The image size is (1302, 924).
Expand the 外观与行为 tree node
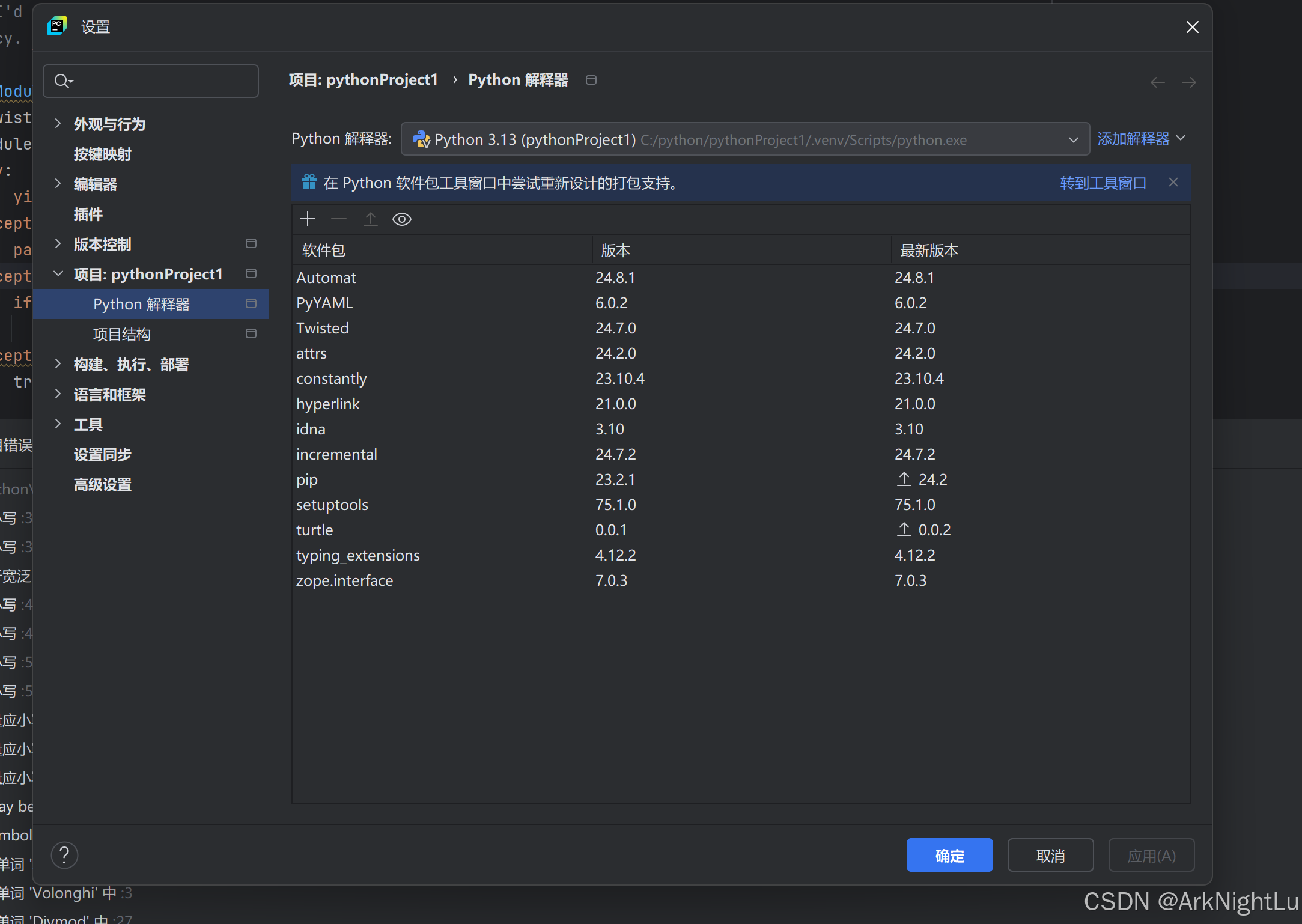pos(58,124)
